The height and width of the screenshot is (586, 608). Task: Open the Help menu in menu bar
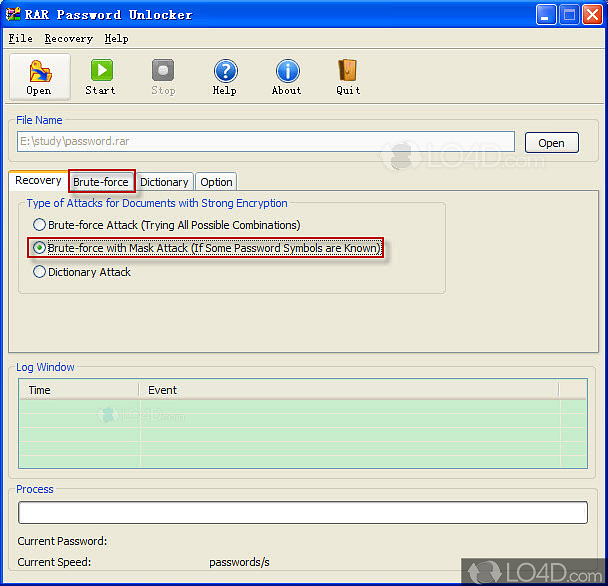click(x=116, y=38)
